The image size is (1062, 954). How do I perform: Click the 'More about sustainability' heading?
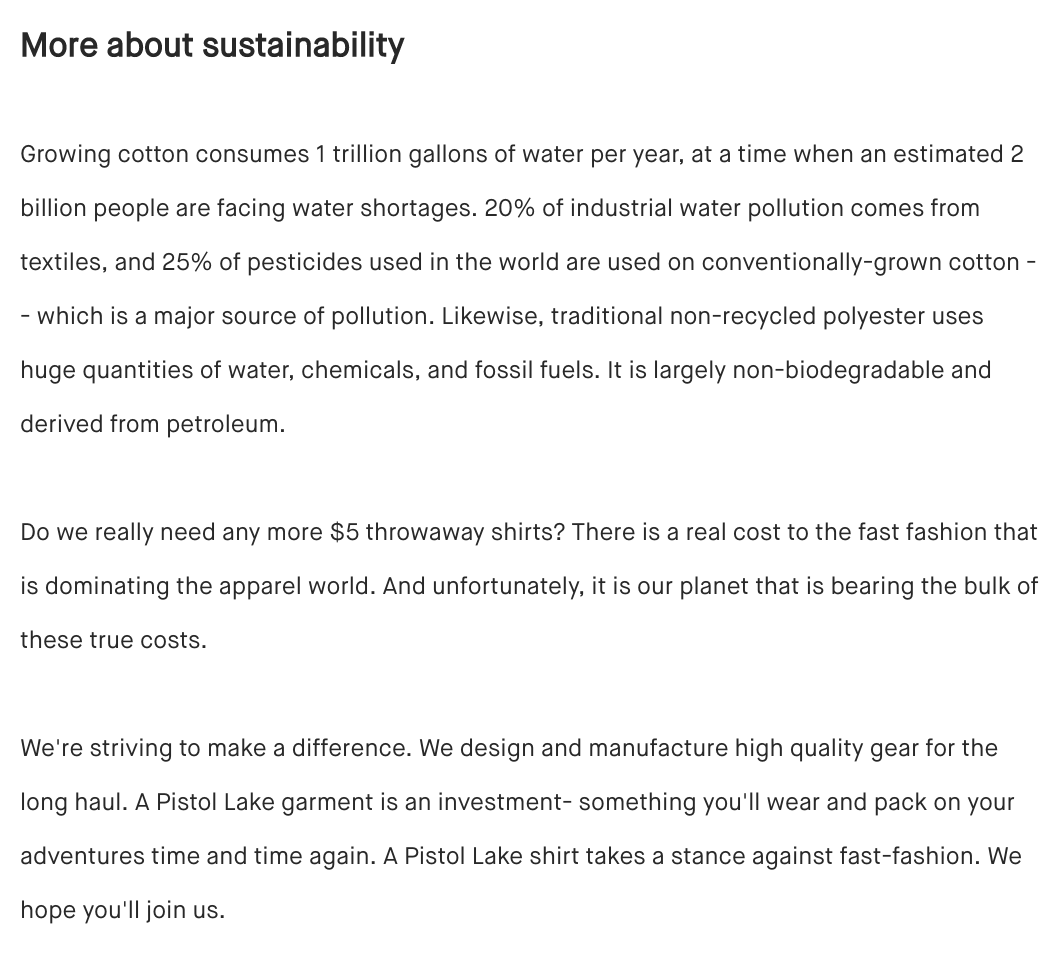click(212, 45)
